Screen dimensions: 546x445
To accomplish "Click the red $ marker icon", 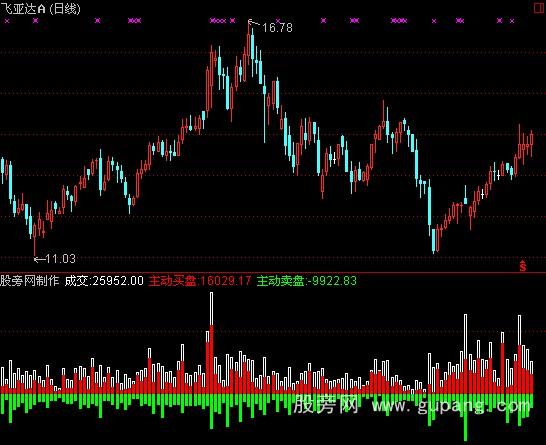I will tap(523, 266).
